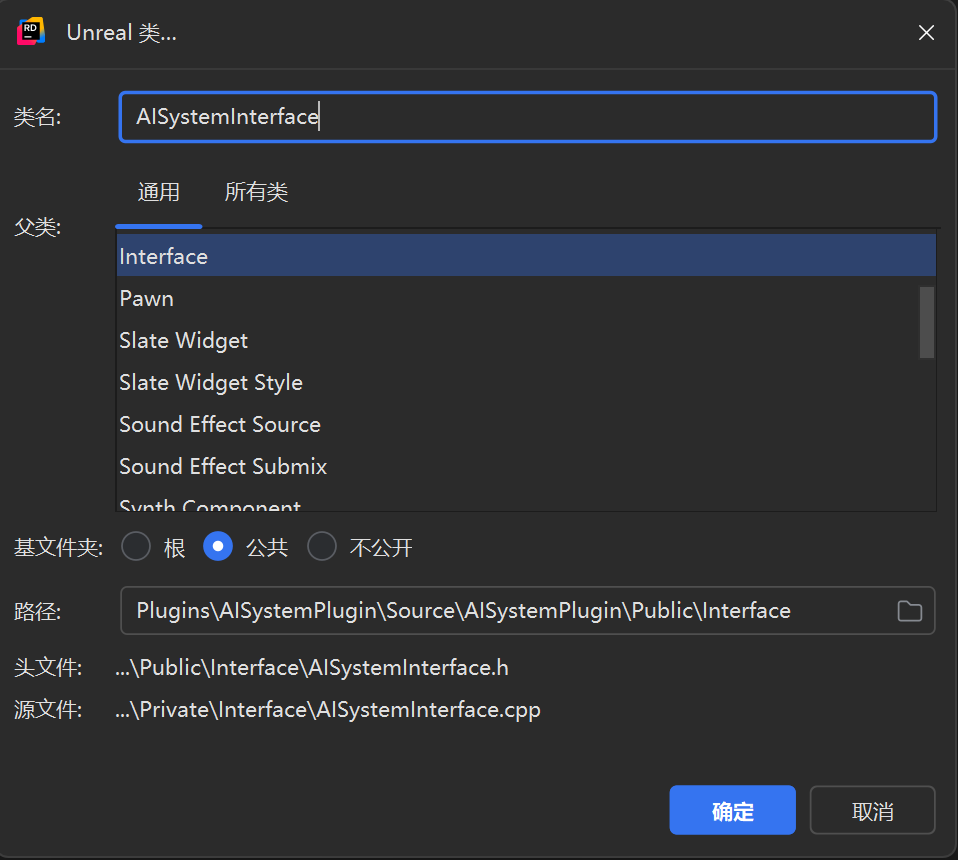
Task: Click the Rider logo icon in title bar
Action: pos(31,31)
